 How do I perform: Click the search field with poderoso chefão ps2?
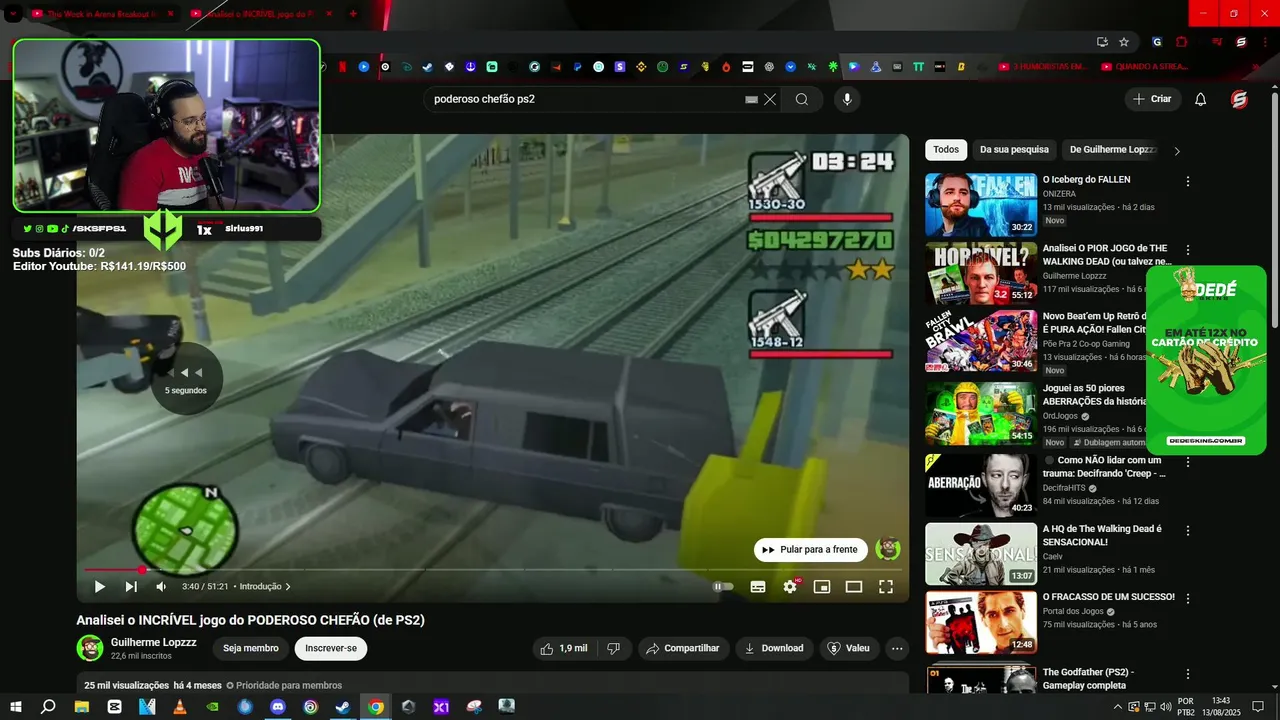pyautogui.click(x=585, y=99)
